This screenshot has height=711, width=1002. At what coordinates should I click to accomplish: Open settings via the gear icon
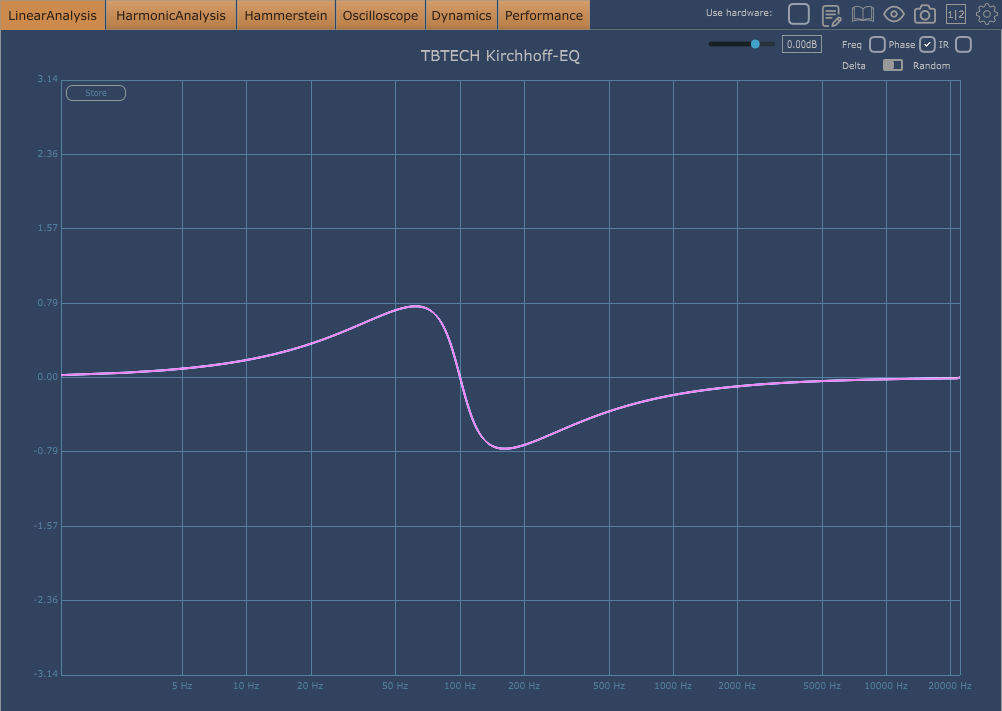click(x=986, y=14)
